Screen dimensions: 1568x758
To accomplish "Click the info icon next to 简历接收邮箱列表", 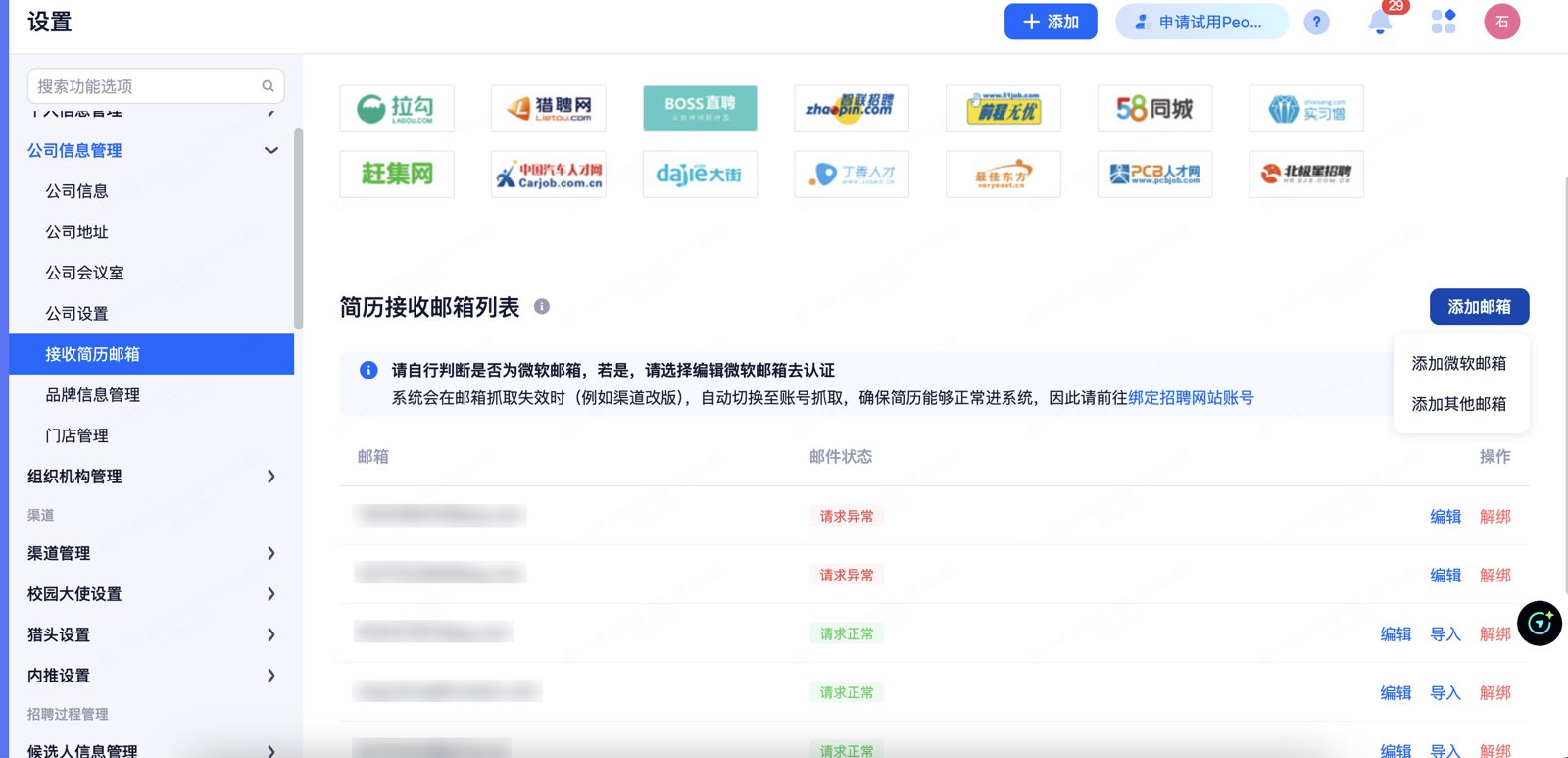I will [x=542, y=306].
